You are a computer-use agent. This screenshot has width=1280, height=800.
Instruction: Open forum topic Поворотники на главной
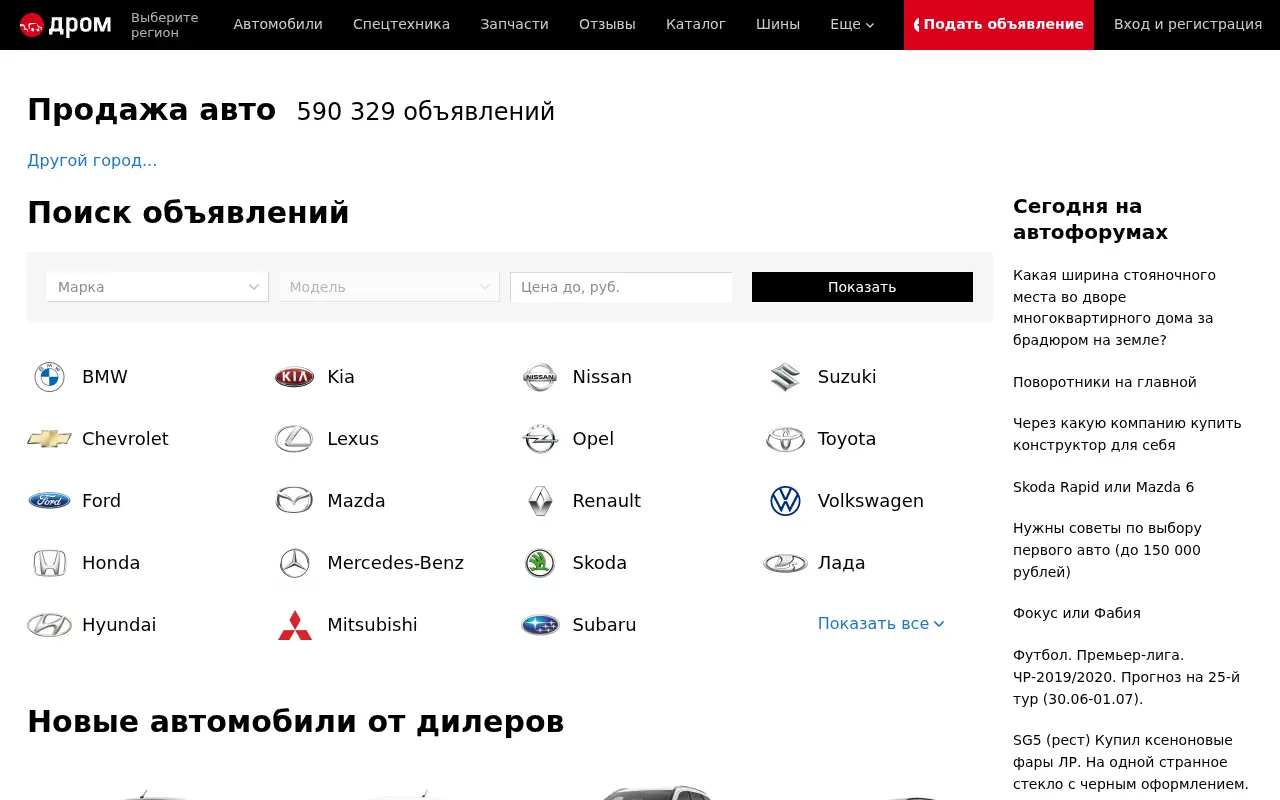tap(1105, 382)
